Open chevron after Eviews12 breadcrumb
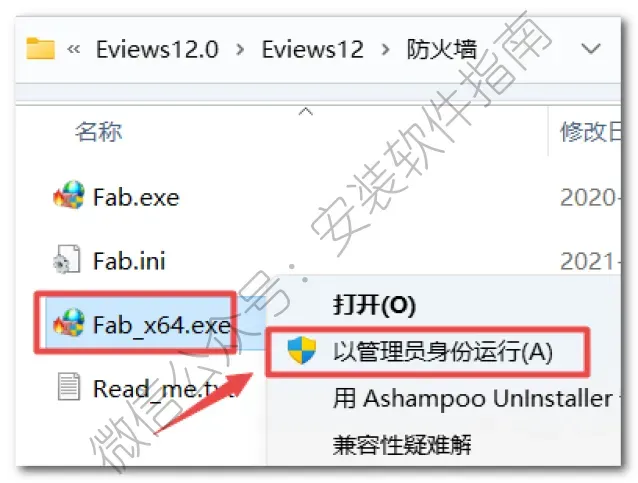638x483 pixels. tap(385, 50)
